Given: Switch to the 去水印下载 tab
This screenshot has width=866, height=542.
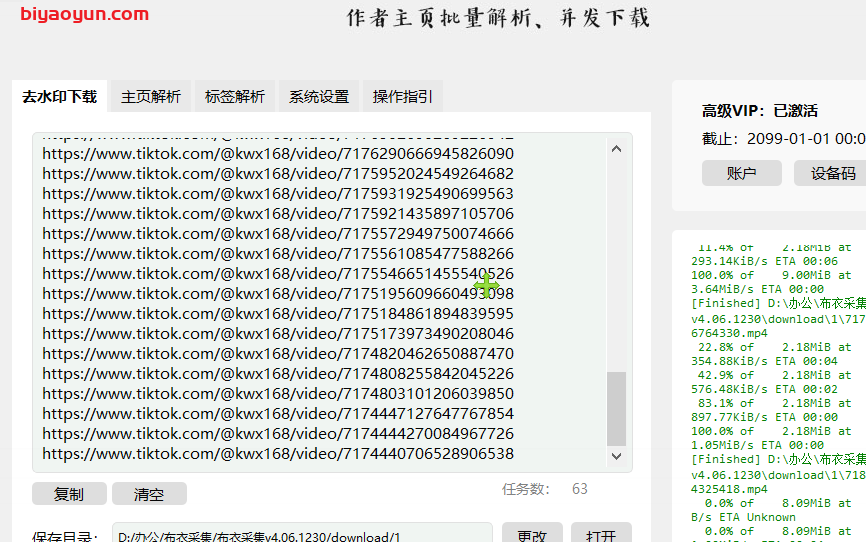Looking at the screenshot, I should pos(60,97).
